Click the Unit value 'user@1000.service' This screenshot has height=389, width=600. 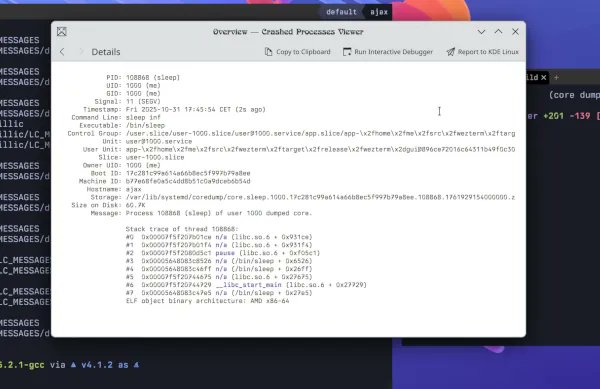click(x=159, y=141)
